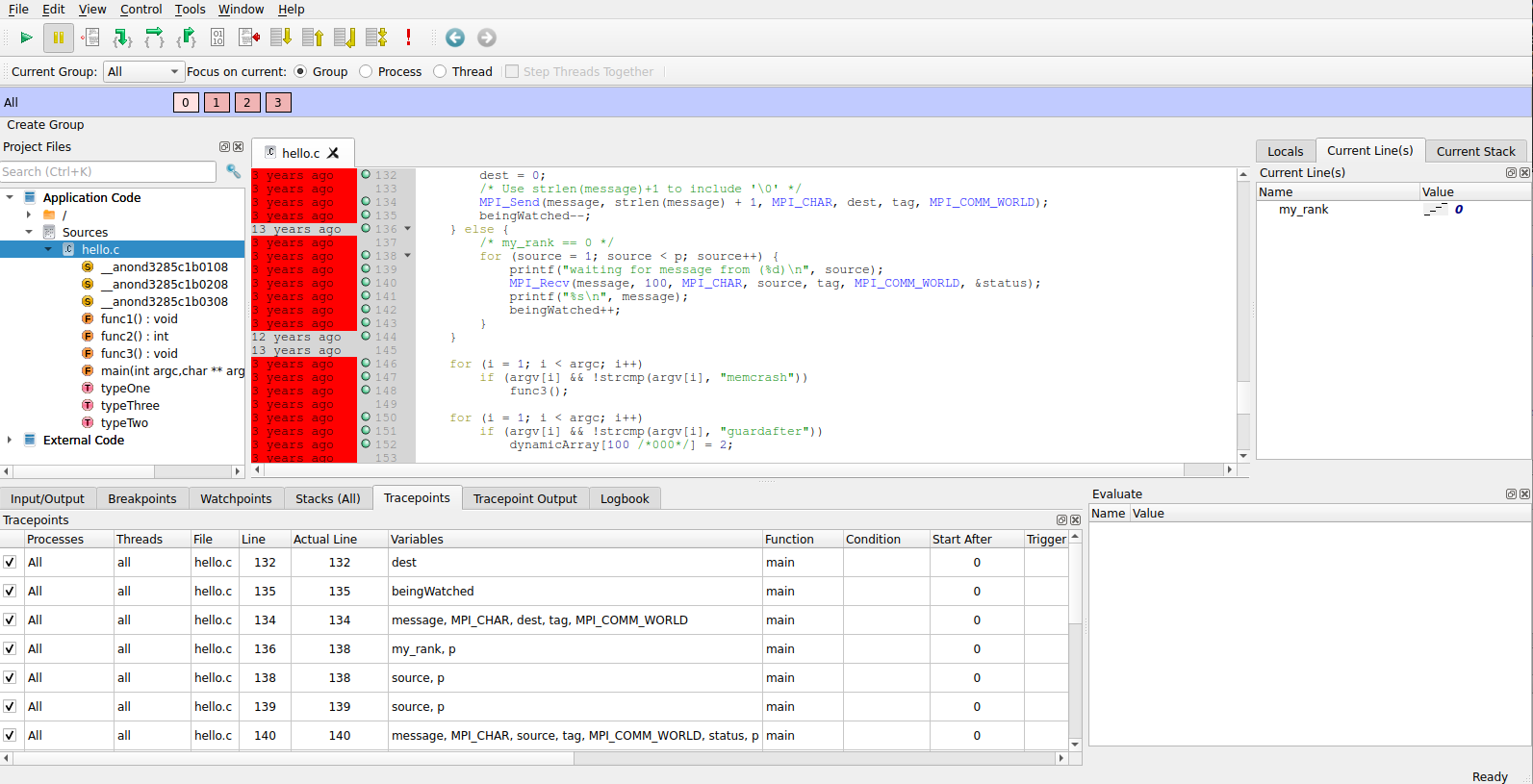Select the Process focus radio button
This screenshot has height=784, width=1533.
pyautogui.click(x=366, y=71)
